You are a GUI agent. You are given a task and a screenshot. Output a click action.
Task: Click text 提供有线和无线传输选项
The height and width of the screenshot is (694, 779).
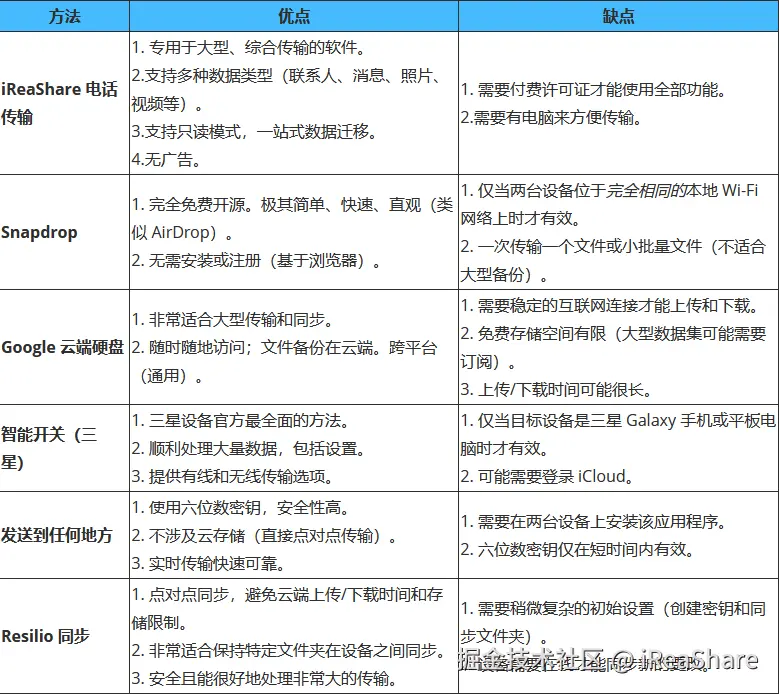[x=236, y=476]
